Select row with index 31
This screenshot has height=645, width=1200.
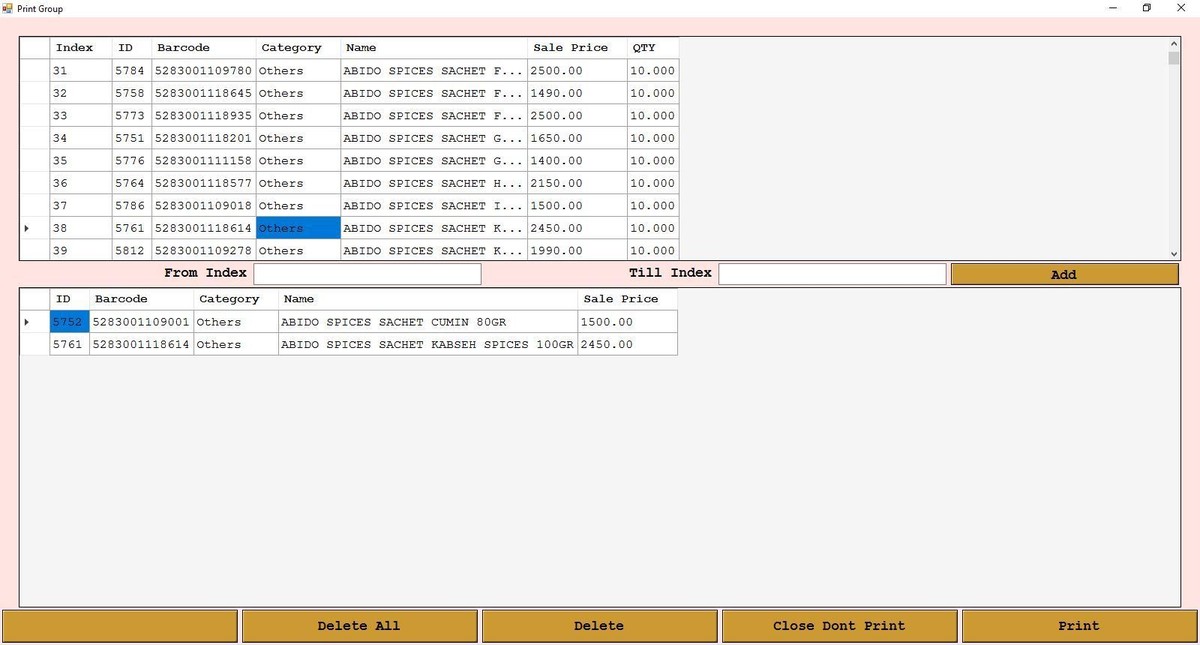(80, 71)
